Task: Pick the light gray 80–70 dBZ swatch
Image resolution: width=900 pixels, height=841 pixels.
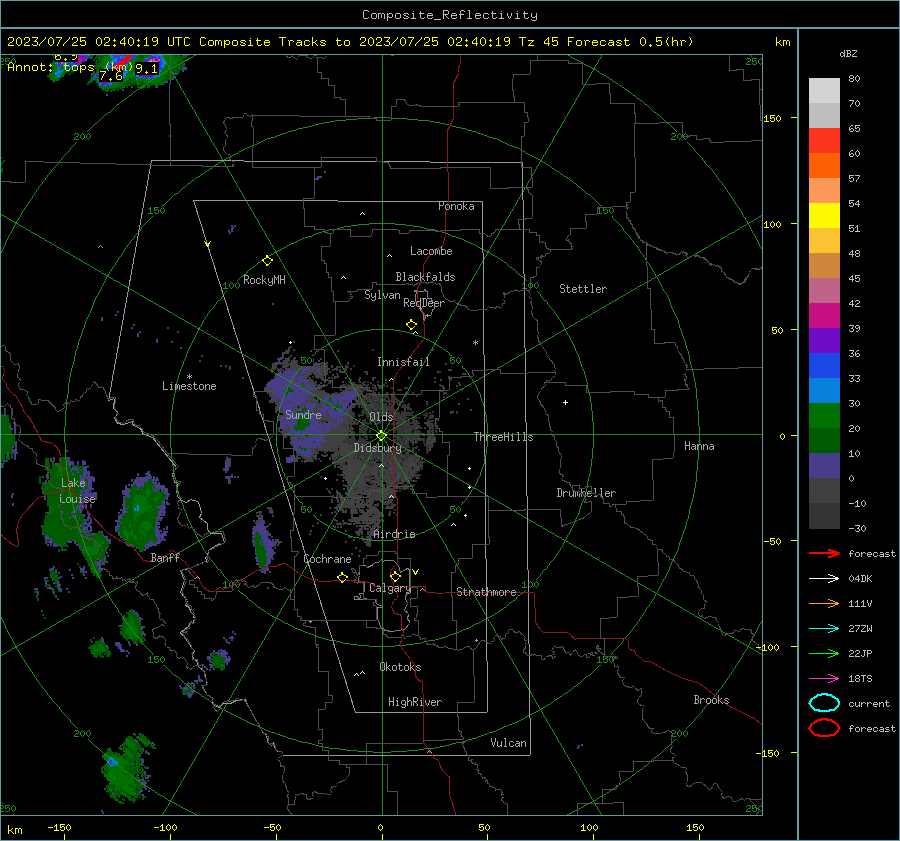Action: [824, 91]
